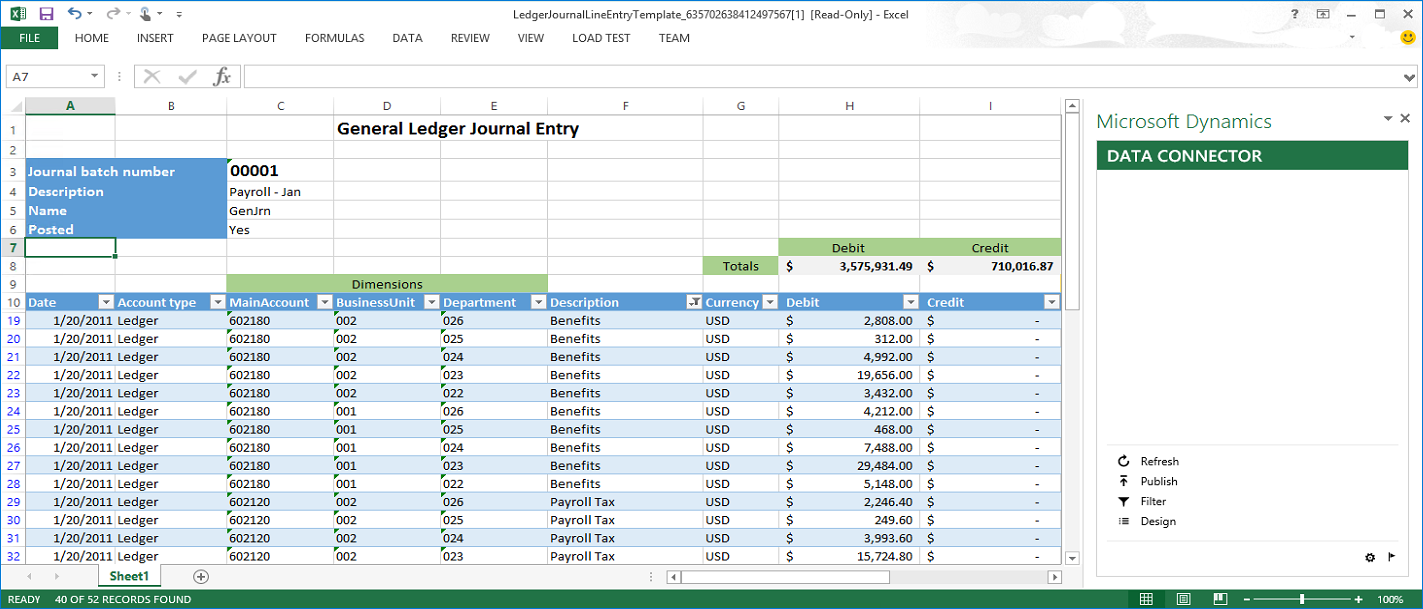Toggle Normal view in status bar
The width and height of the screenshot is (1423, 609).
tap(1145, 597)
